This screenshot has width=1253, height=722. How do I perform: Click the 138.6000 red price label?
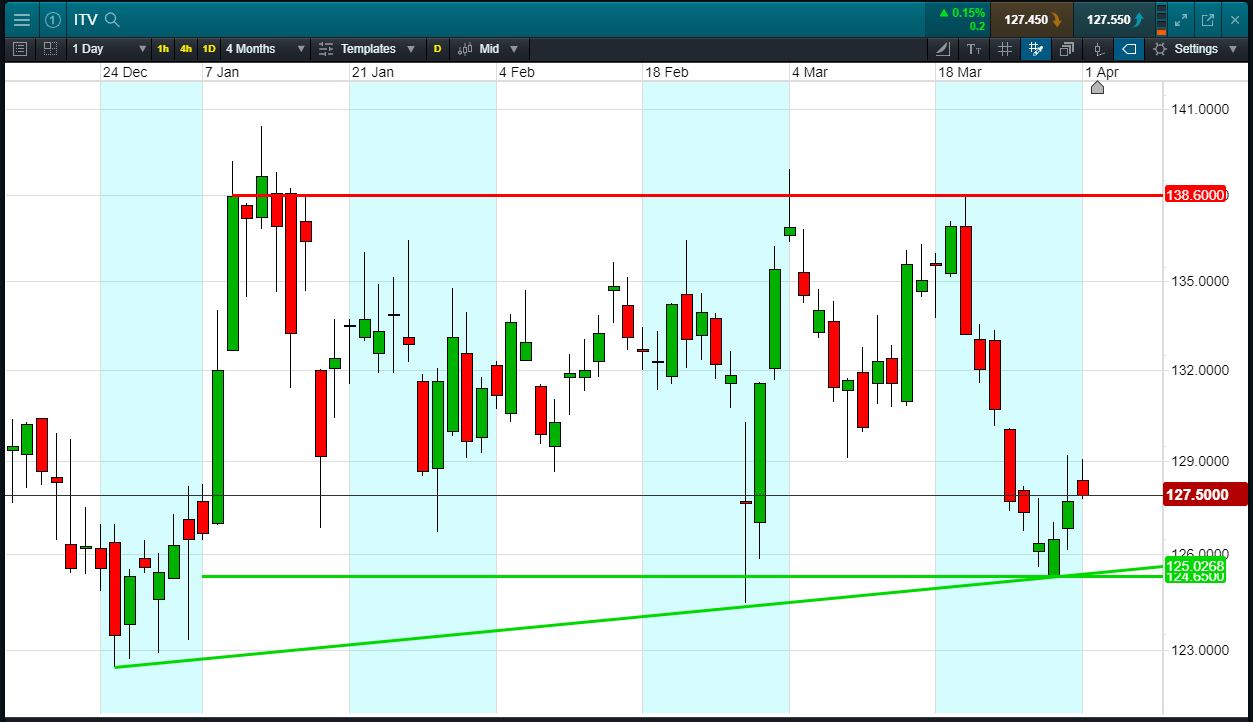[x=1196, y=195]
